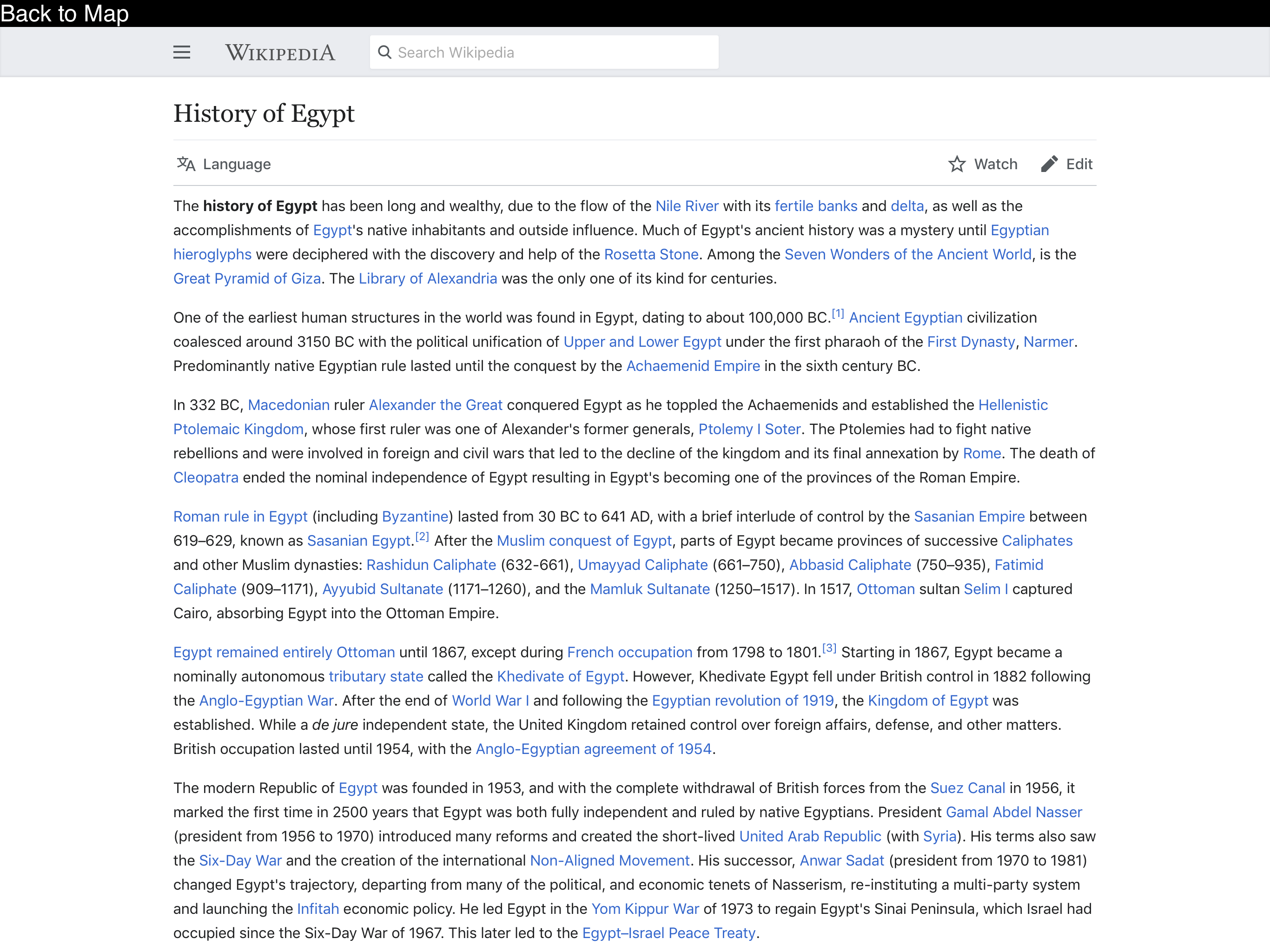Open Upper and Lower Egypt link
1270x952 pixels.
point(642,342)
